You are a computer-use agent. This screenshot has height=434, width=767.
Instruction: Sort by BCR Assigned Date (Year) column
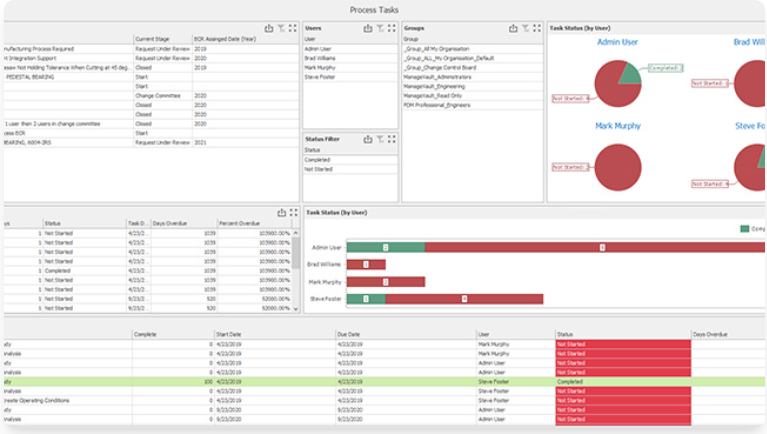click(245, 39)
